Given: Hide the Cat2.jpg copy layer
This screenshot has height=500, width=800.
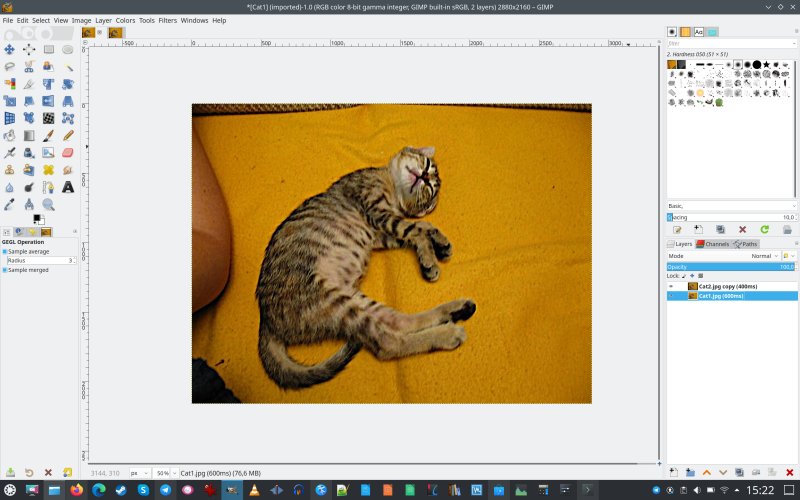Looking at the screenshot, I should point(671,286).
